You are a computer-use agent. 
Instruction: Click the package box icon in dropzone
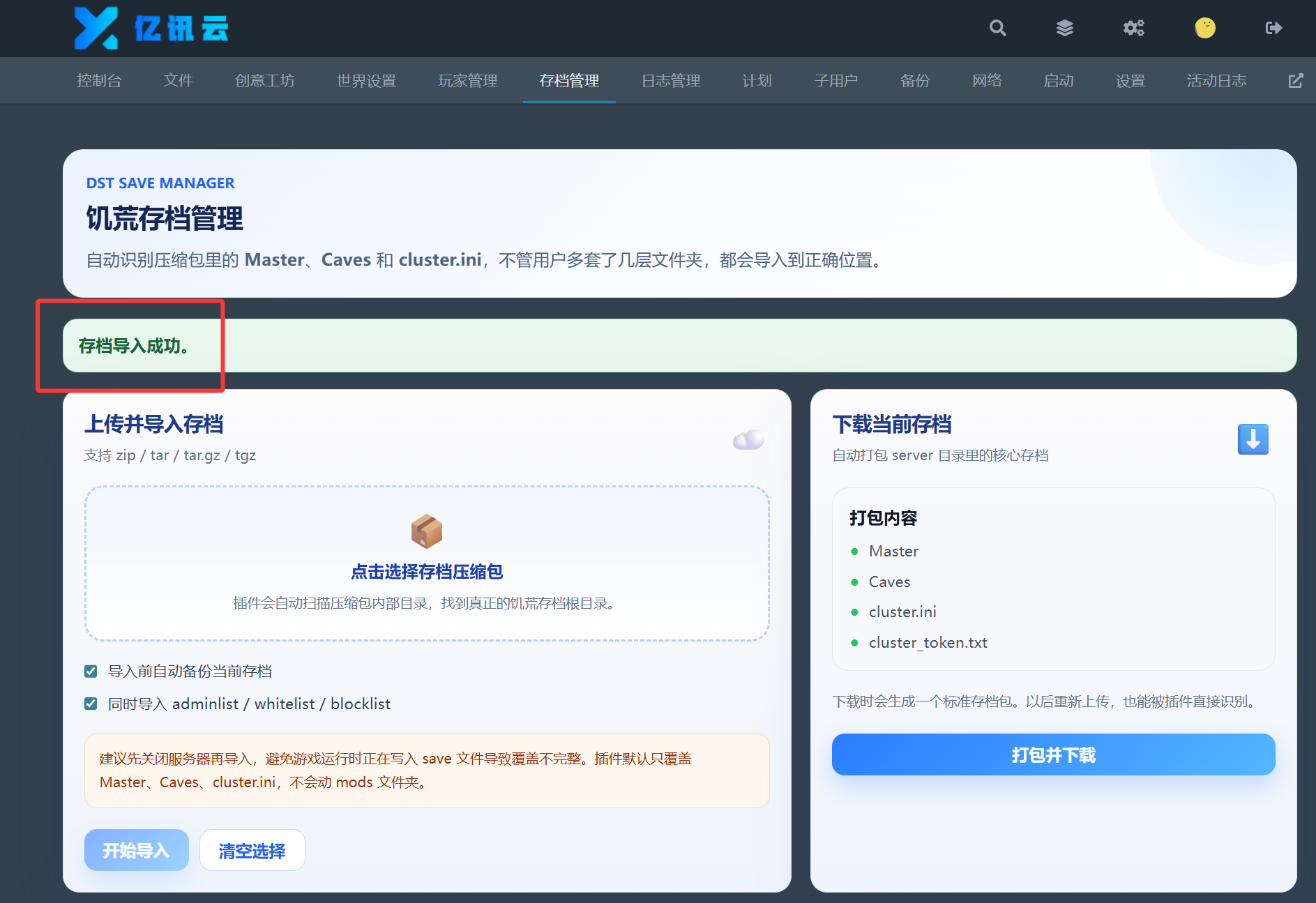point(427,532)
